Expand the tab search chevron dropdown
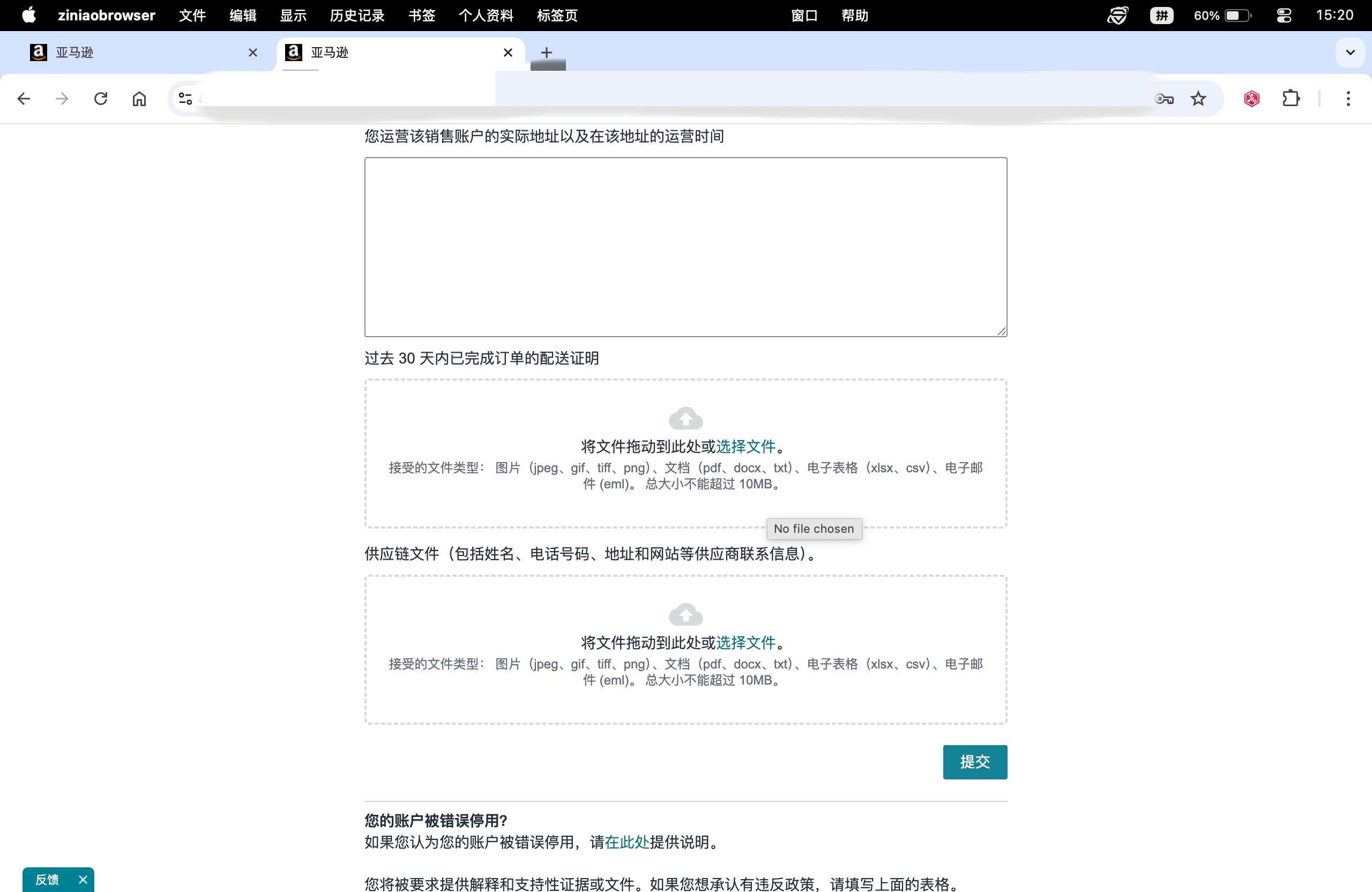 1350,53
